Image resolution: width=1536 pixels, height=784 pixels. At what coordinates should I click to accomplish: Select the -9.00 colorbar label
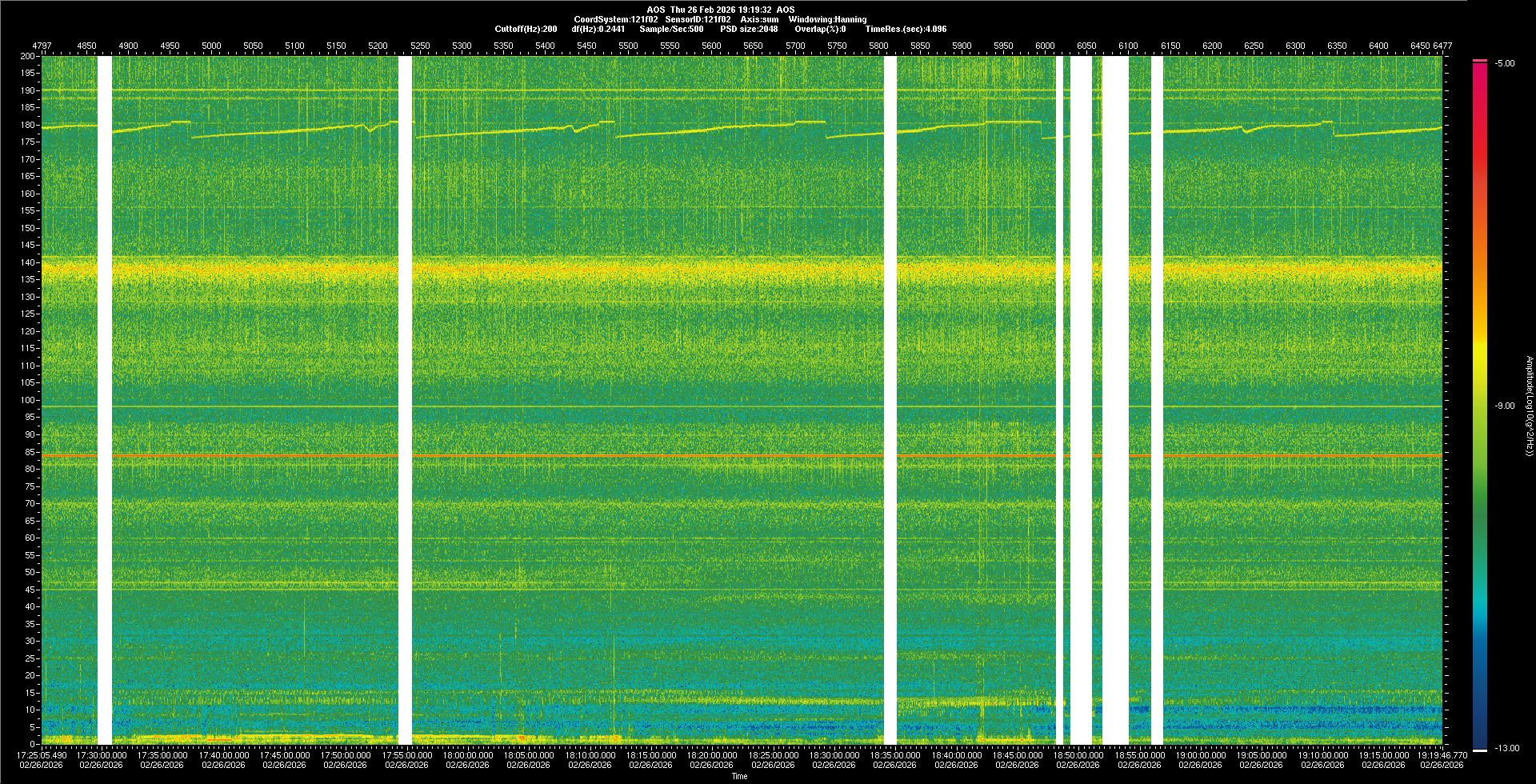pyautogui.click(x=1504, y=406)
